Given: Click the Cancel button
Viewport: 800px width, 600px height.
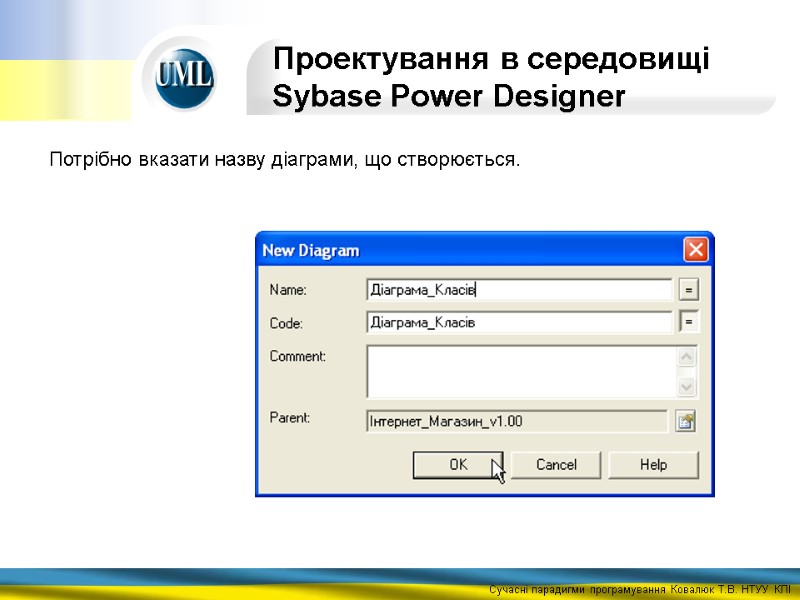Looking at the screenshot, I should pos(555,464).
